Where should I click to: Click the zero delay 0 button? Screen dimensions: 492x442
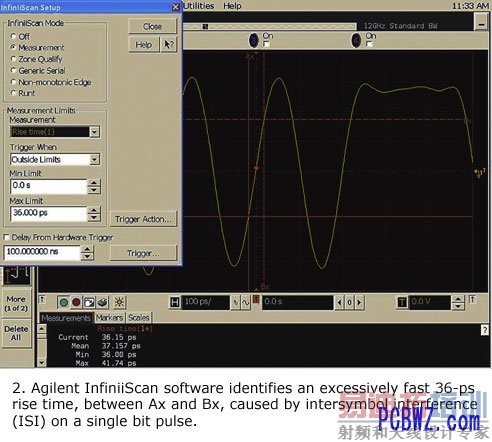tap(349, 303)
